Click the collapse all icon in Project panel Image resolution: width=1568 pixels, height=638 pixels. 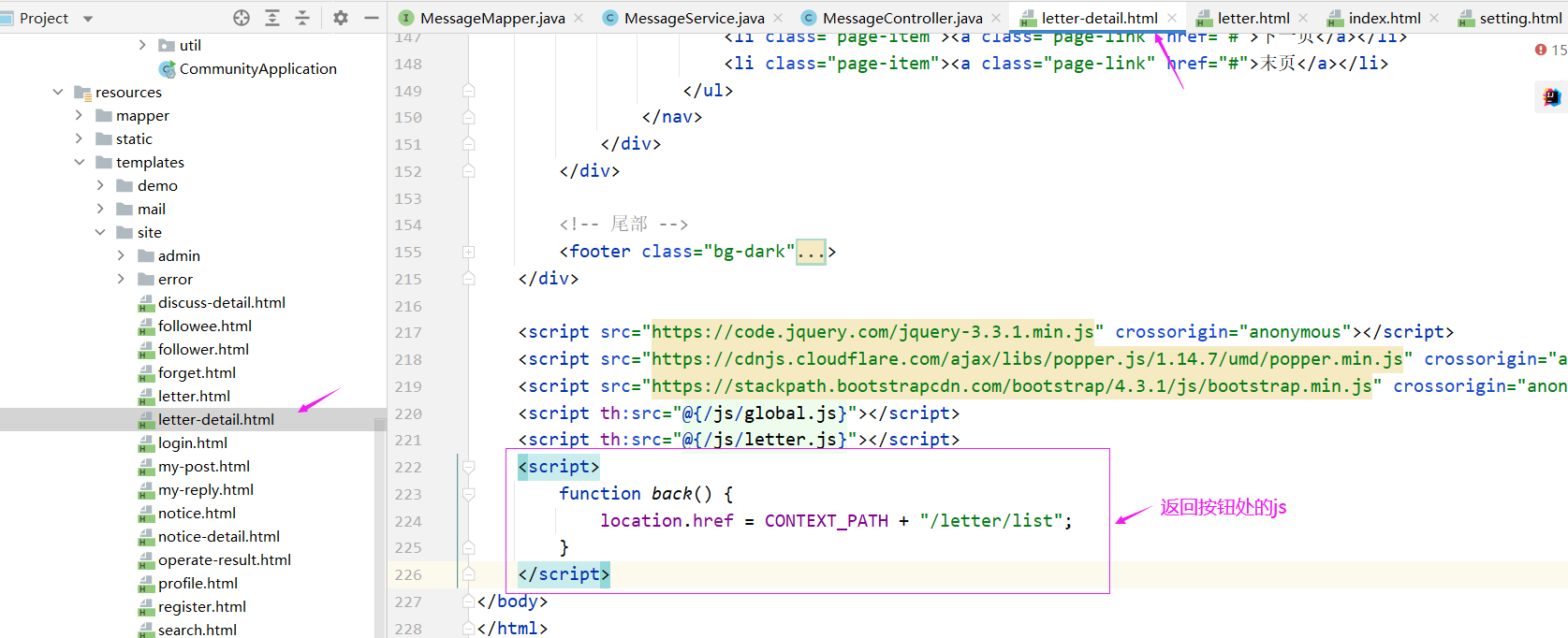pyautogui.click(x=302, y=18)
